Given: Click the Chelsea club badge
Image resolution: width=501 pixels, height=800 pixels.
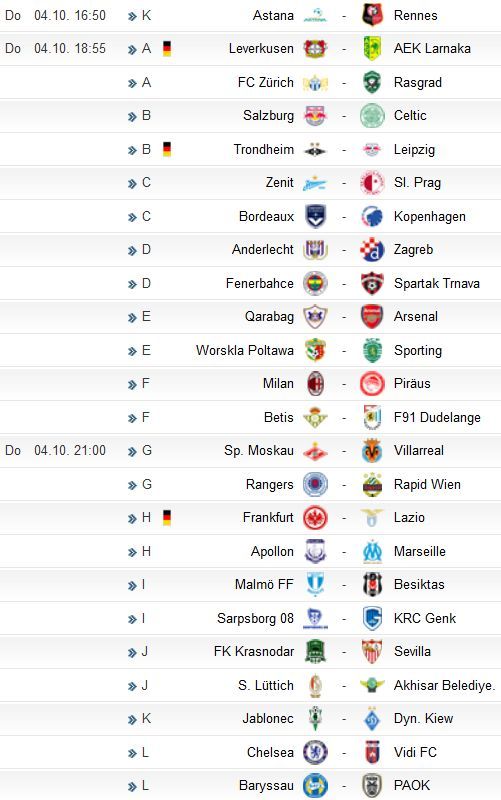Looking at the screenshot, I should tap(315, 753).
